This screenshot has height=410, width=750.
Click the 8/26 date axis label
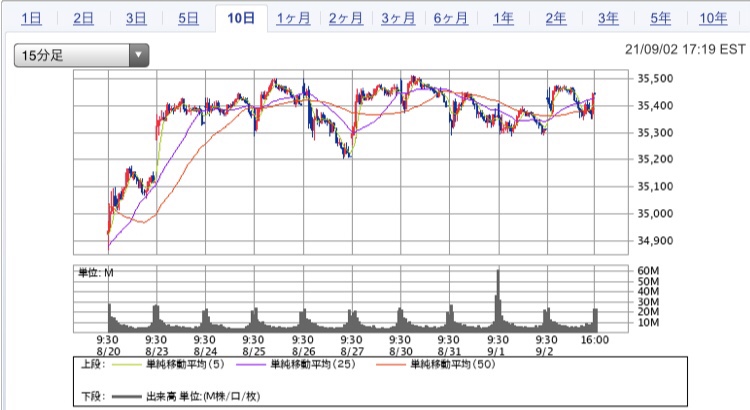pos(303,351)
